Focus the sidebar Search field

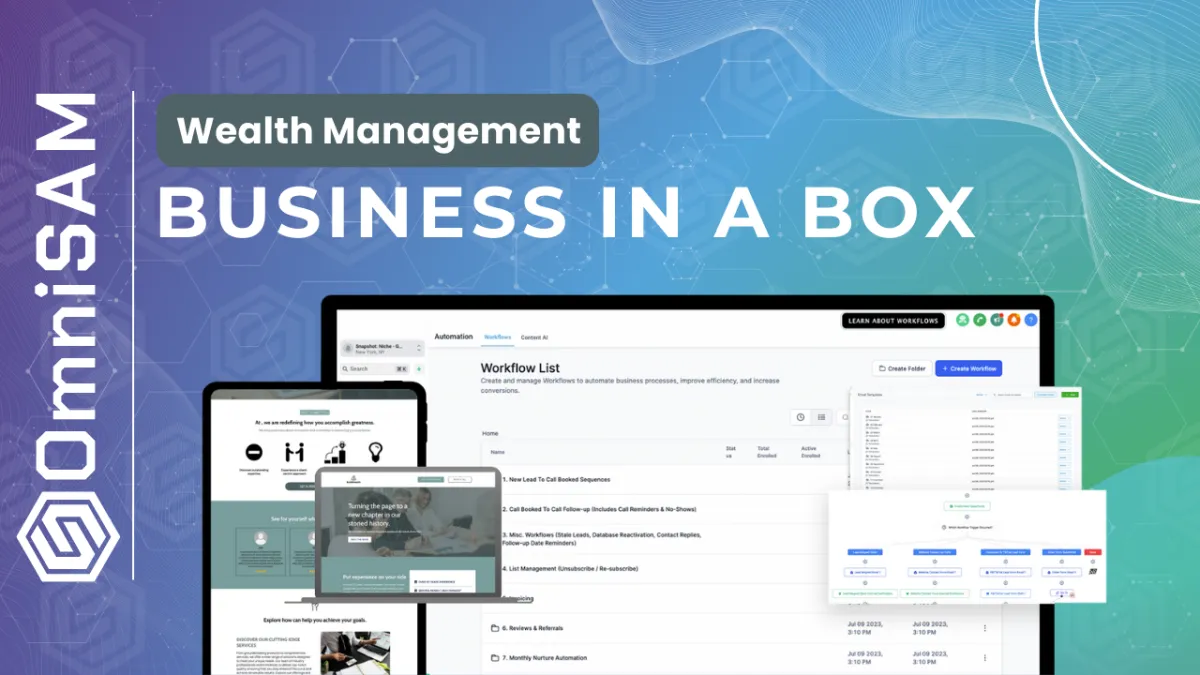[374, 369]
